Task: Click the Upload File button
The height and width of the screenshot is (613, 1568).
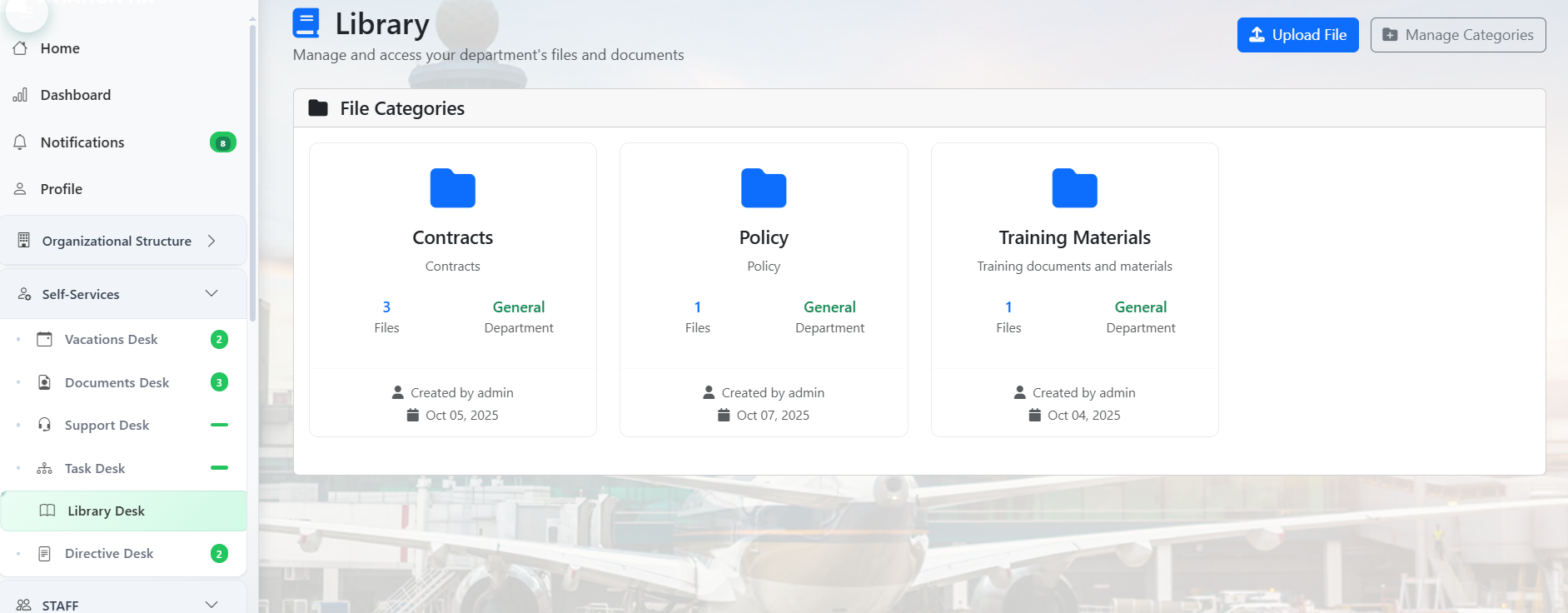Action: point(1297,35)
